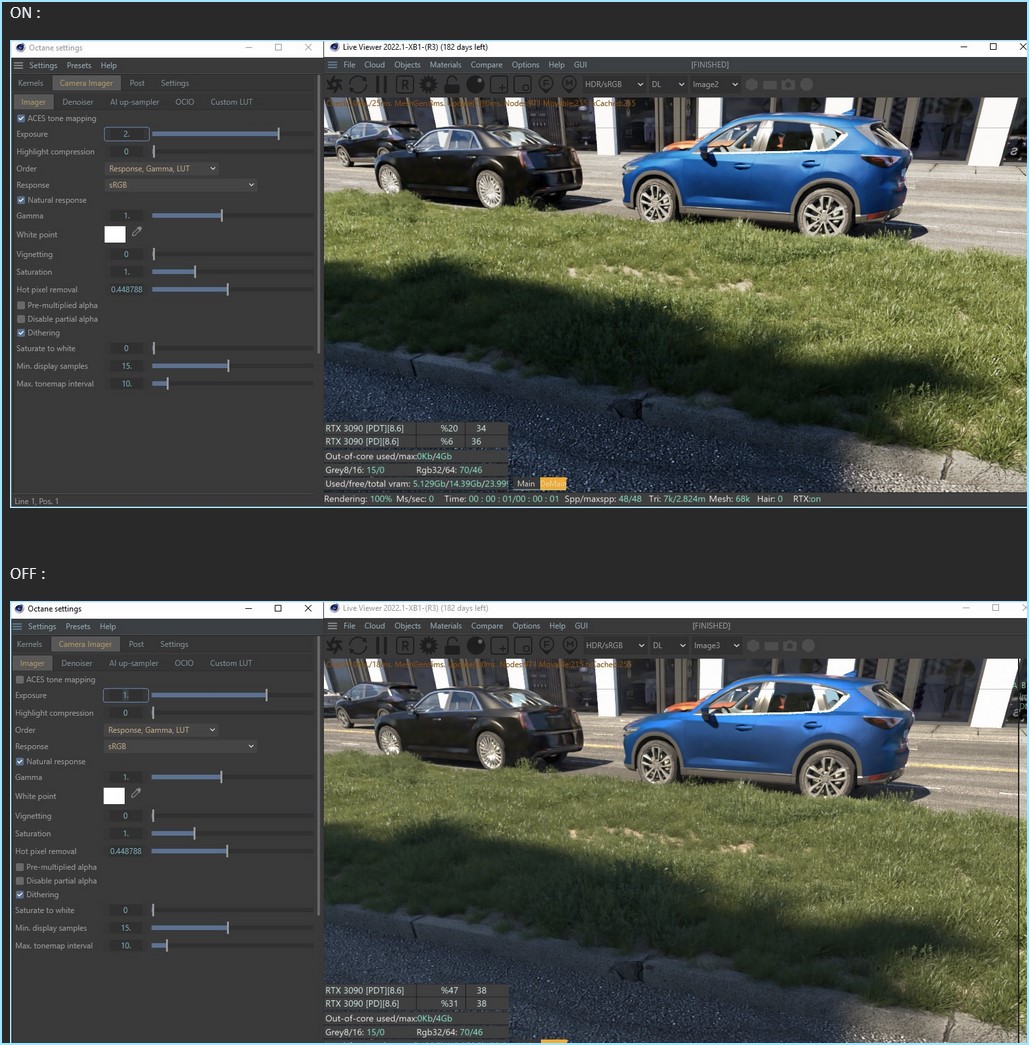Pause rendering in upper Live Viewer toolbar
Viewport: 1029px width, 1045px height.
point(381,85)
